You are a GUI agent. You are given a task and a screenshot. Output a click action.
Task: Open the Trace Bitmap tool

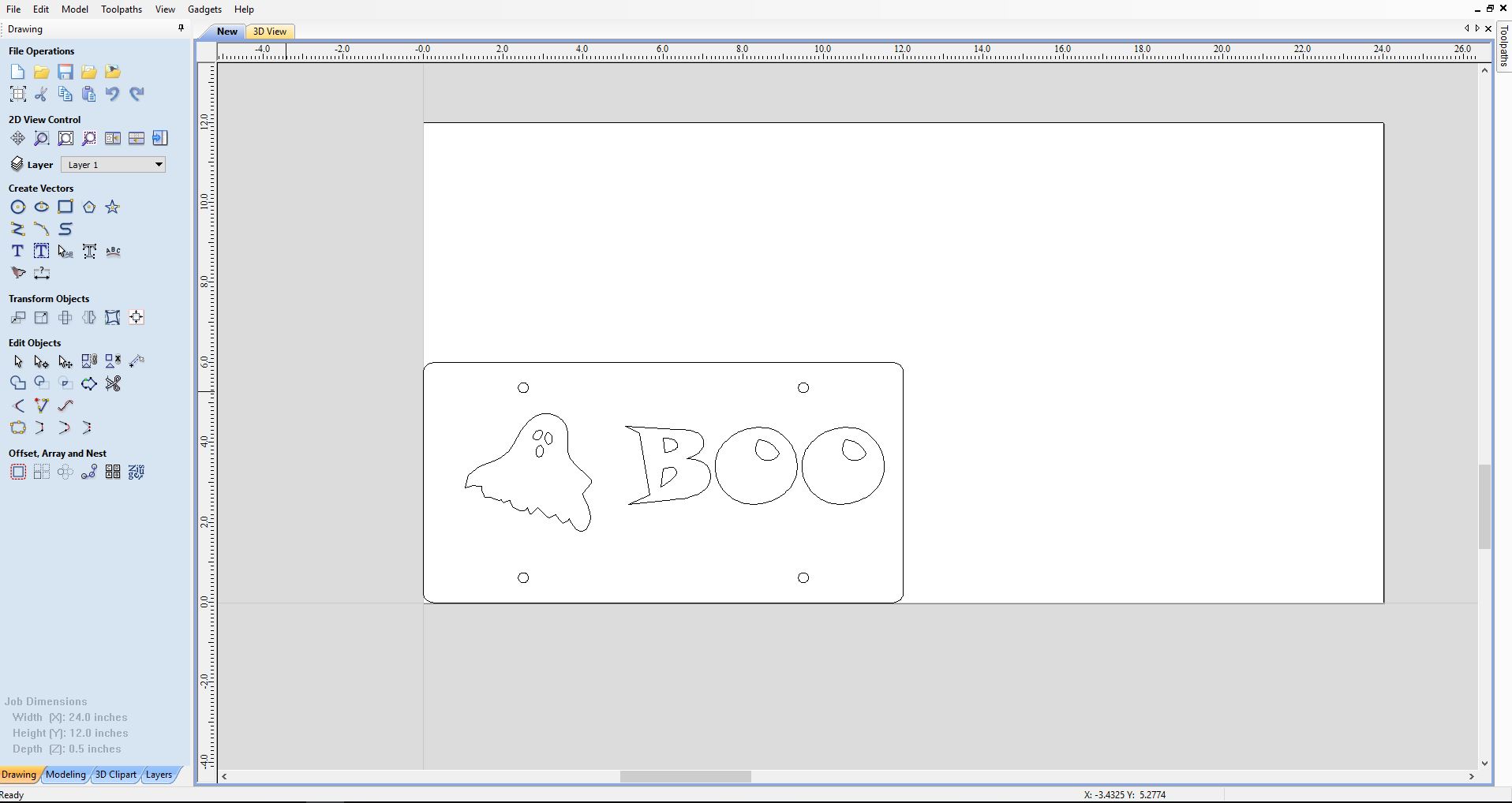click(x=17, y=273)
